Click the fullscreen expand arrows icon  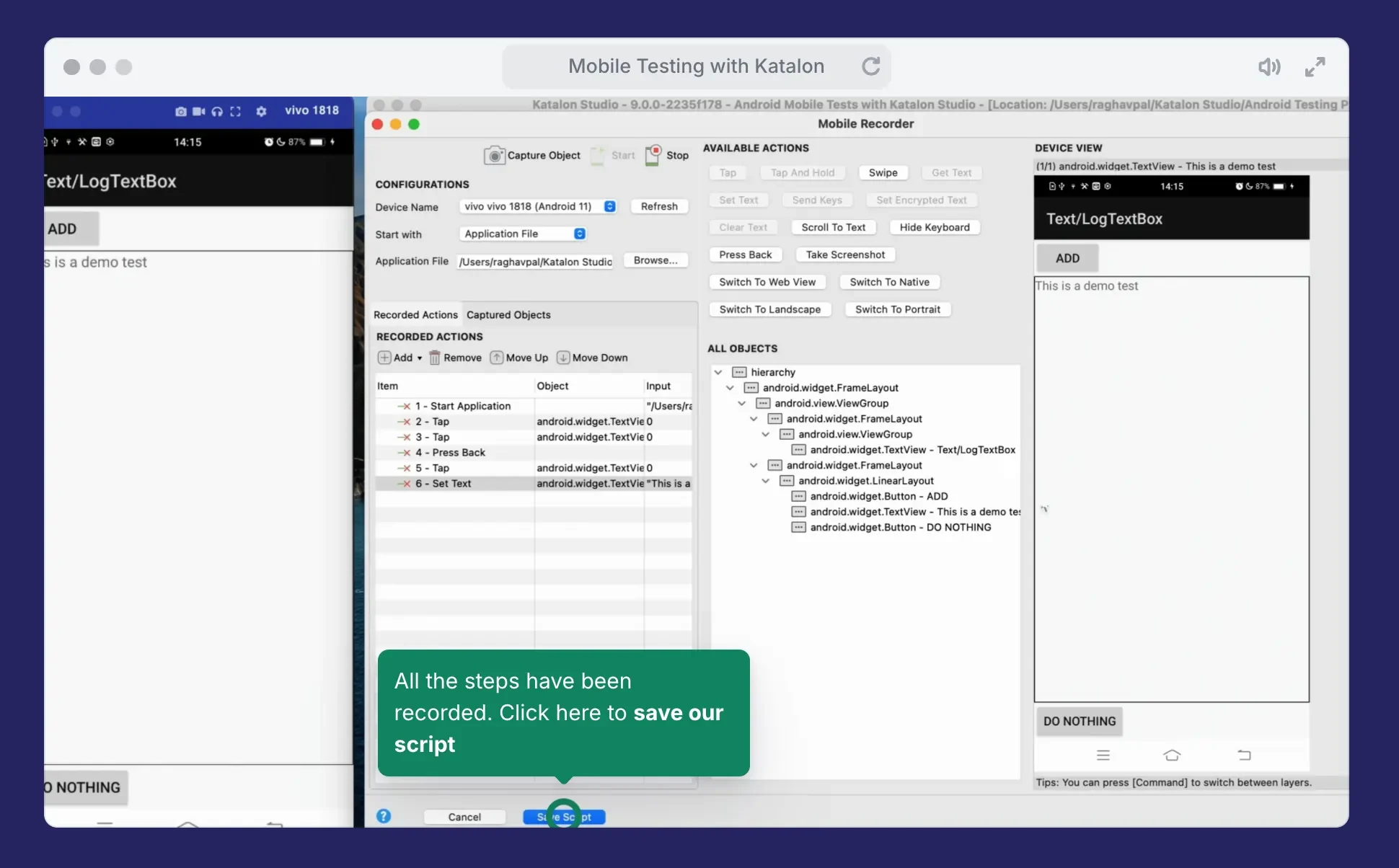pyautogui.click(x=1315, y=67)
